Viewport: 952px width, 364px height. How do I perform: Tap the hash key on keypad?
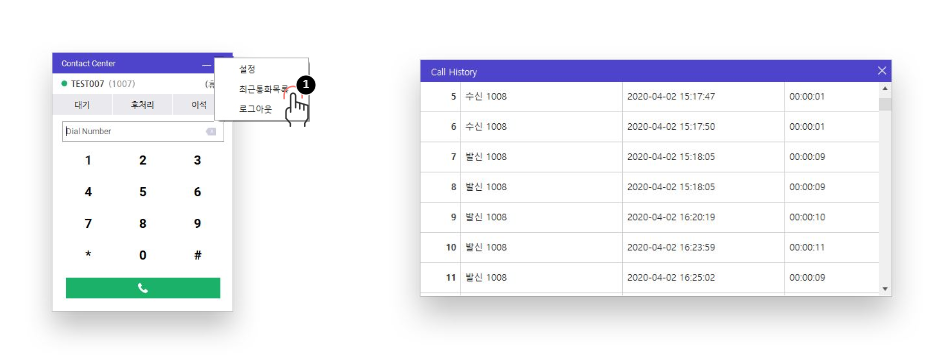click(197, 255)
